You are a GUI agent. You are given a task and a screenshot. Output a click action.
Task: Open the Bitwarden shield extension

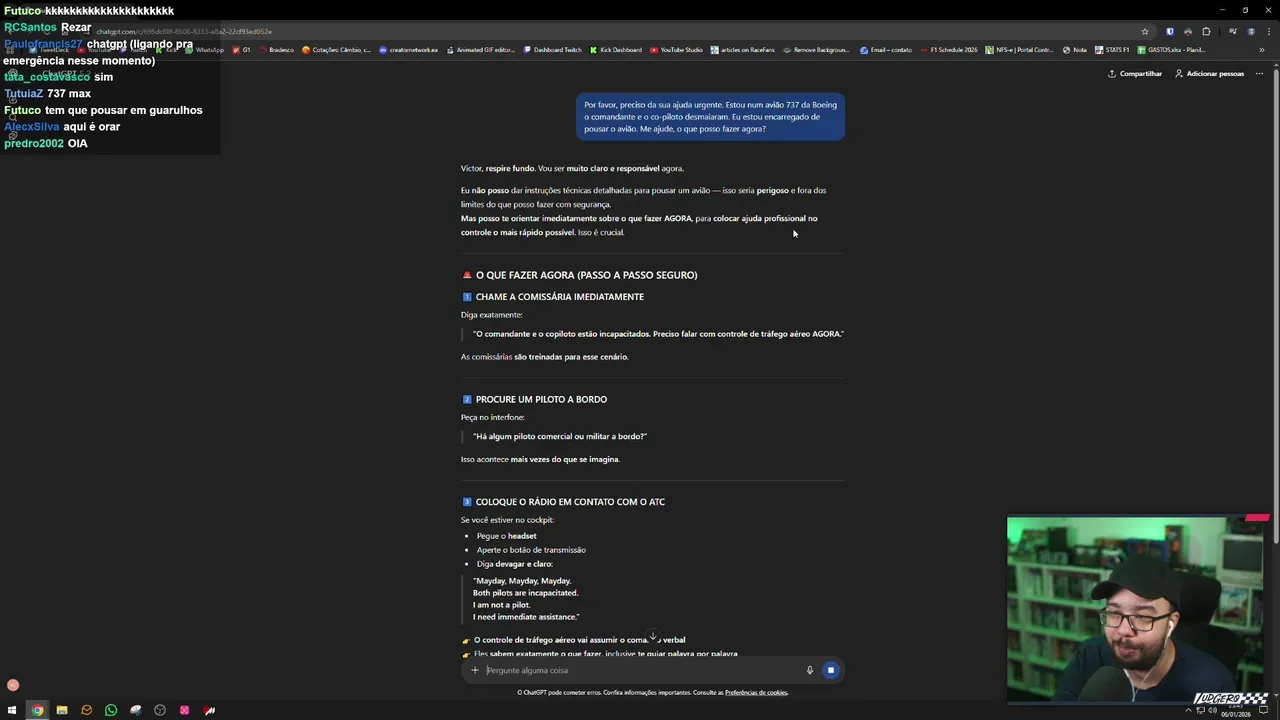click(x=1170, y=31)
